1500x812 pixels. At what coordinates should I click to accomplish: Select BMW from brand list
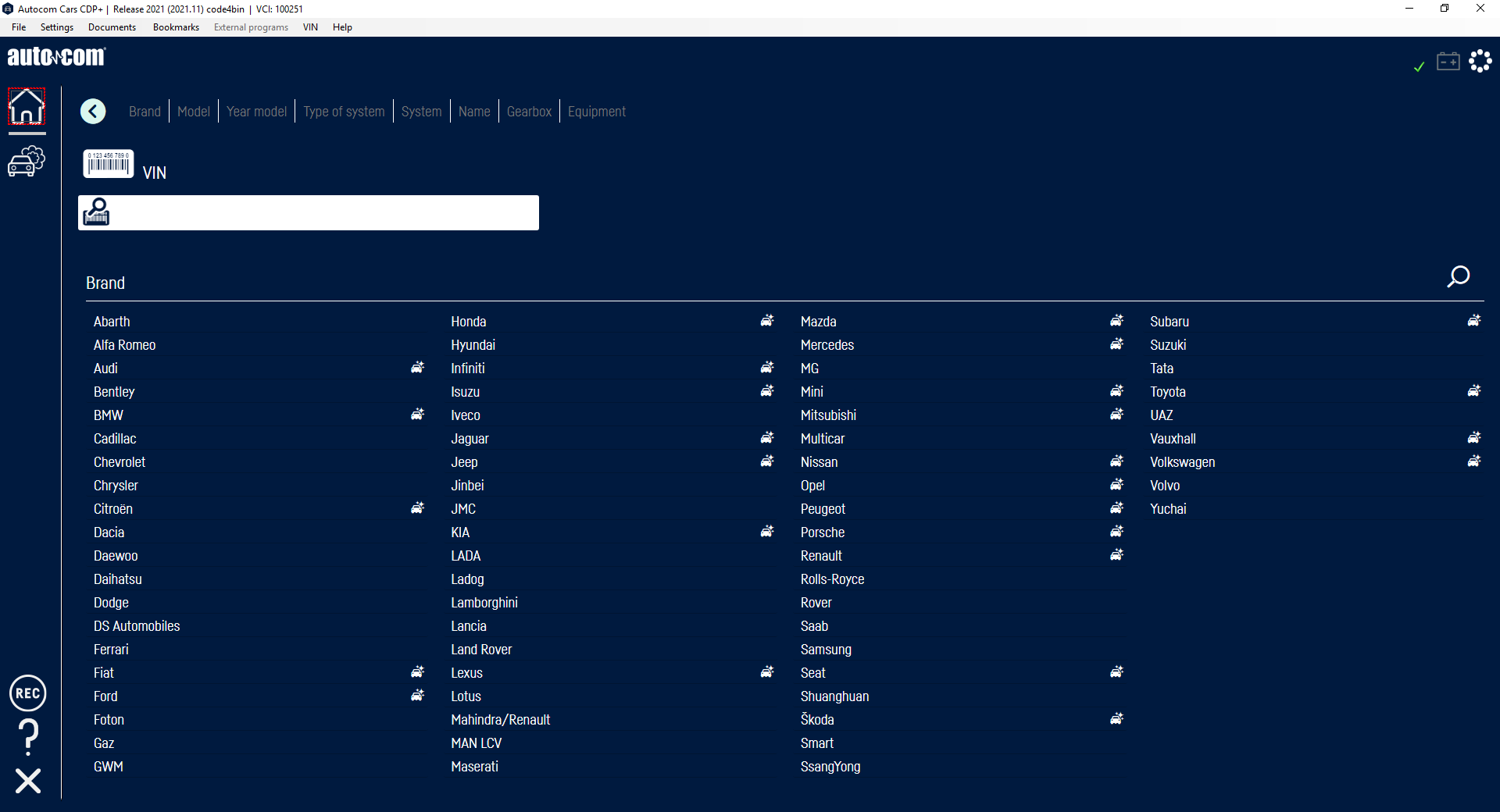coord(109,415)
